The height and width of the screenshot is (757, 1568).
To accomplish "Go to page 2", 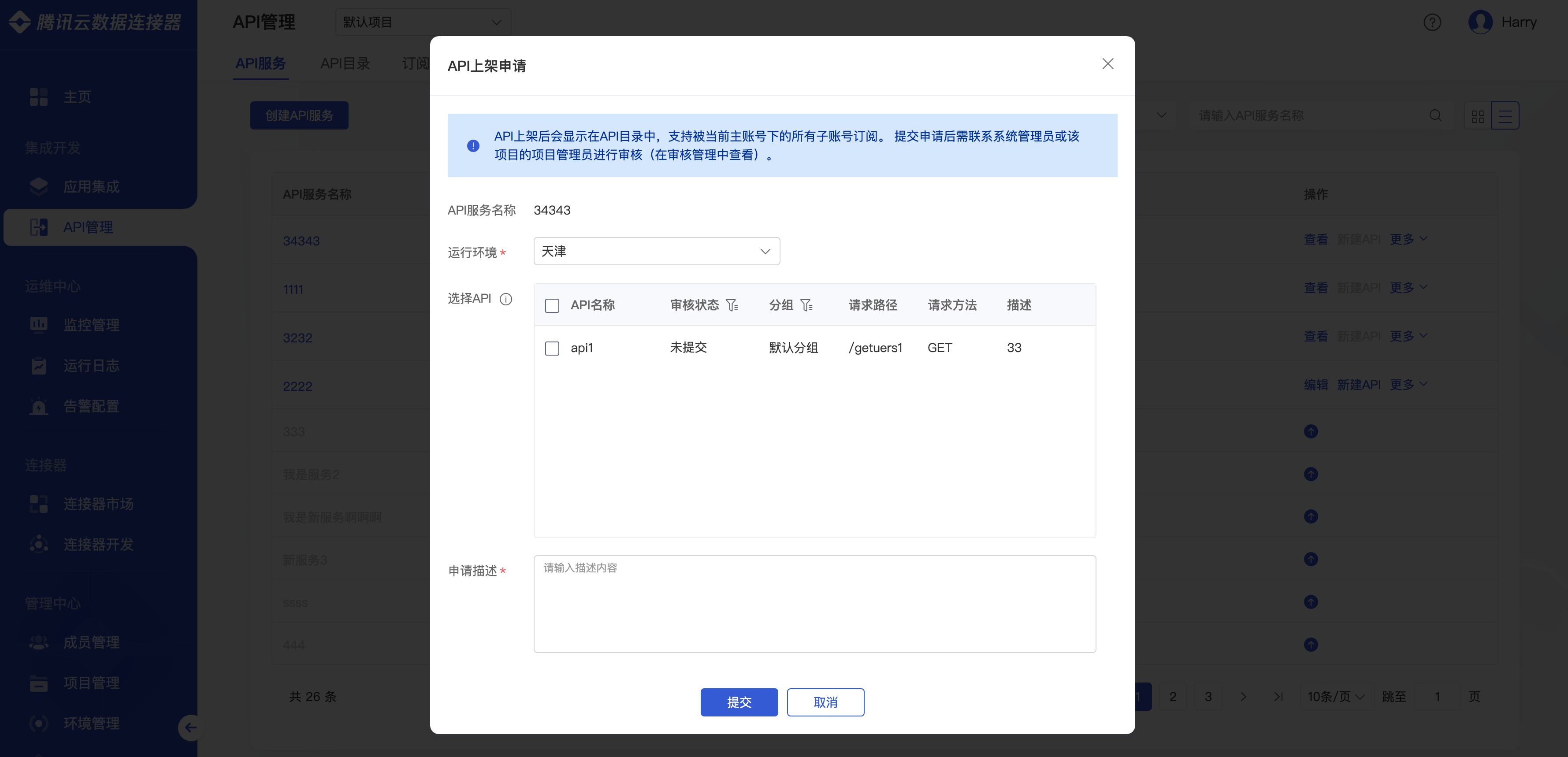I will tap(1172, 697).
